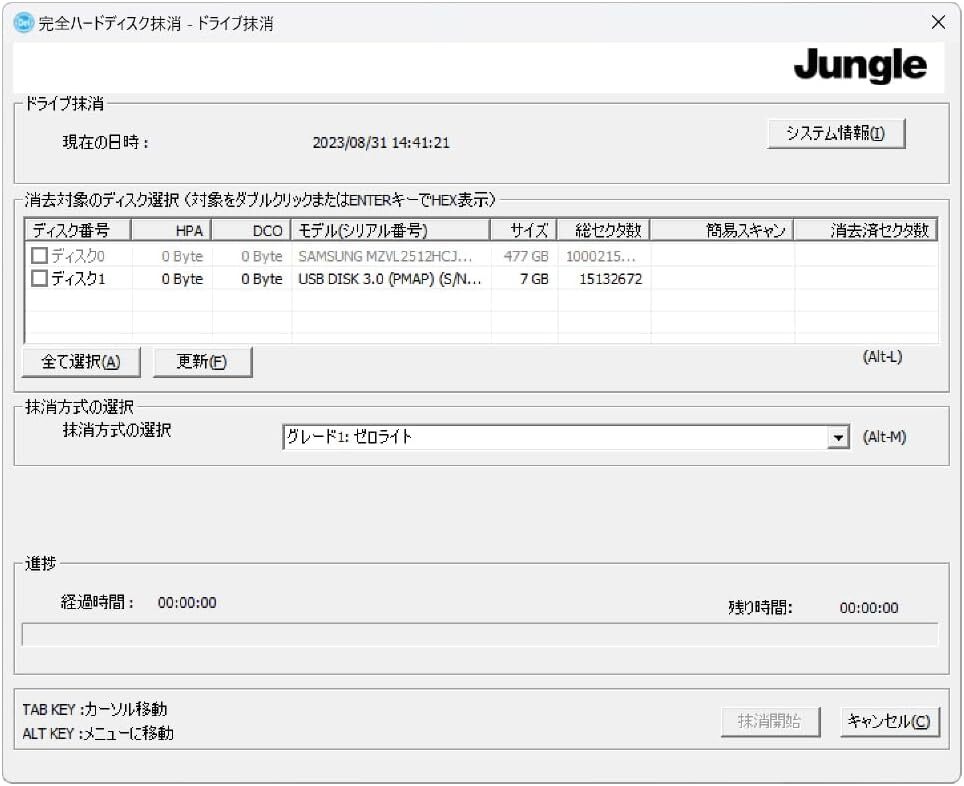
Task: Click the 抹消開始 button
Action: (x=770, y=722)
